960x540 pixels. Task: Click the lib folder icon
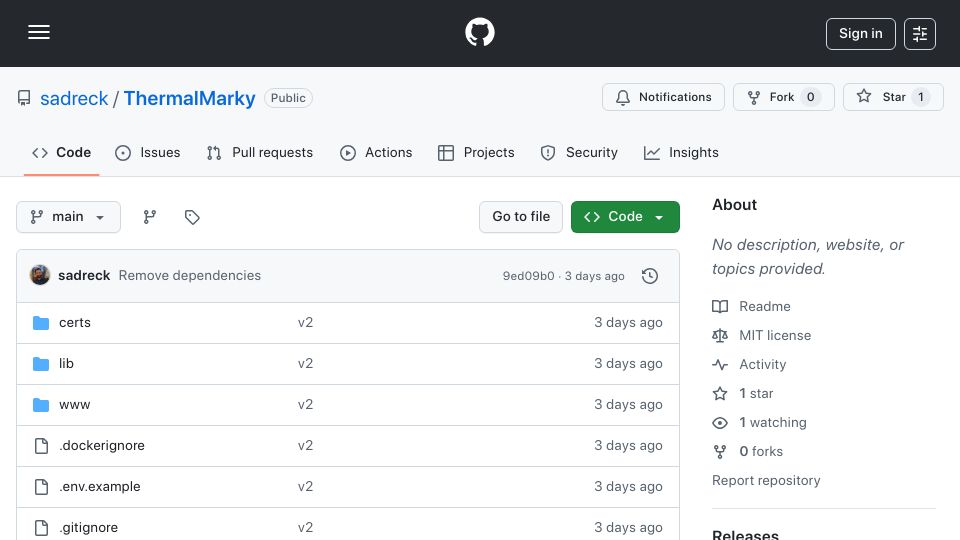point(41,364)
